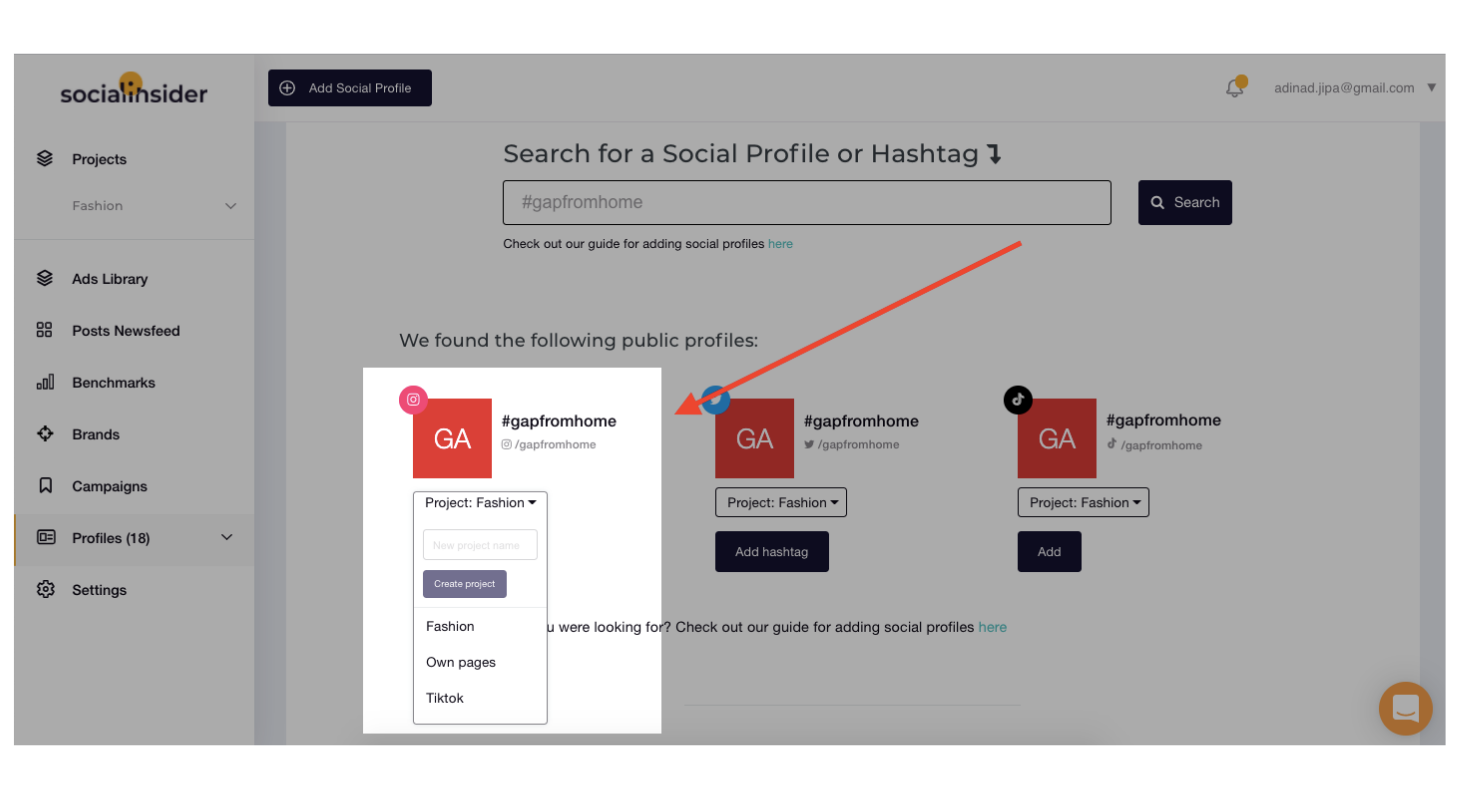The image size is (1460, 800).
Task: Click the Add hashtag button
Action: click(772, 551)
